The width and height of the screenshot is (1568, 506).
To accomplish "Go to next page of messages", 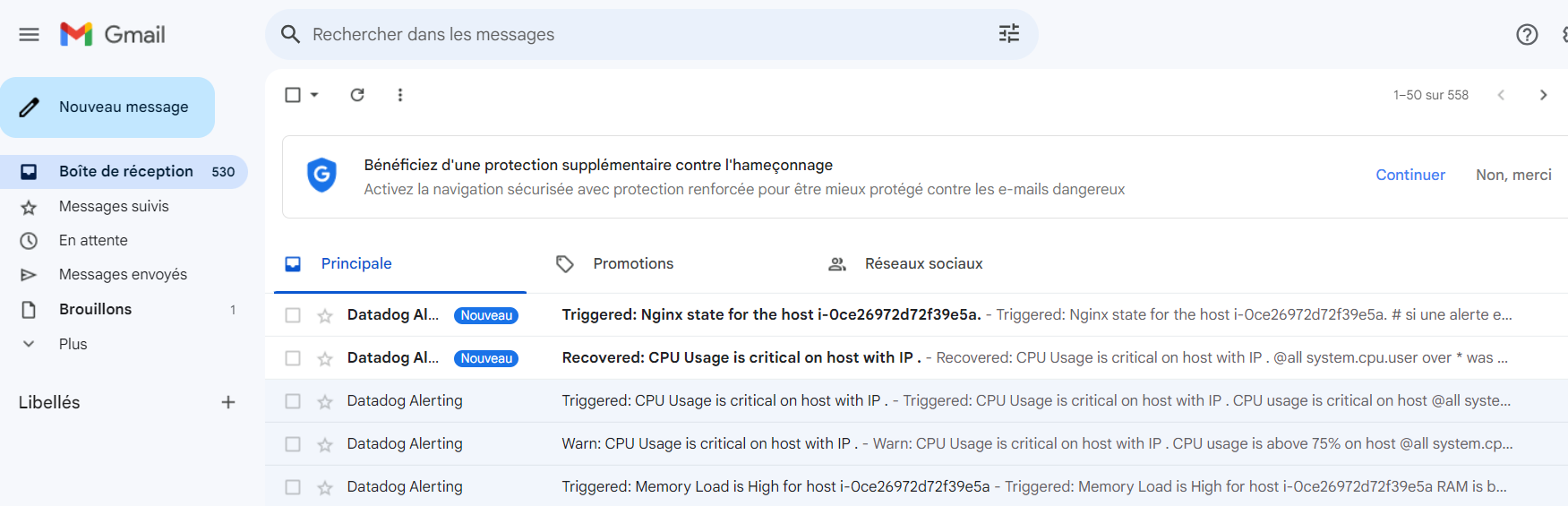I will click(x=1543, y=95).
